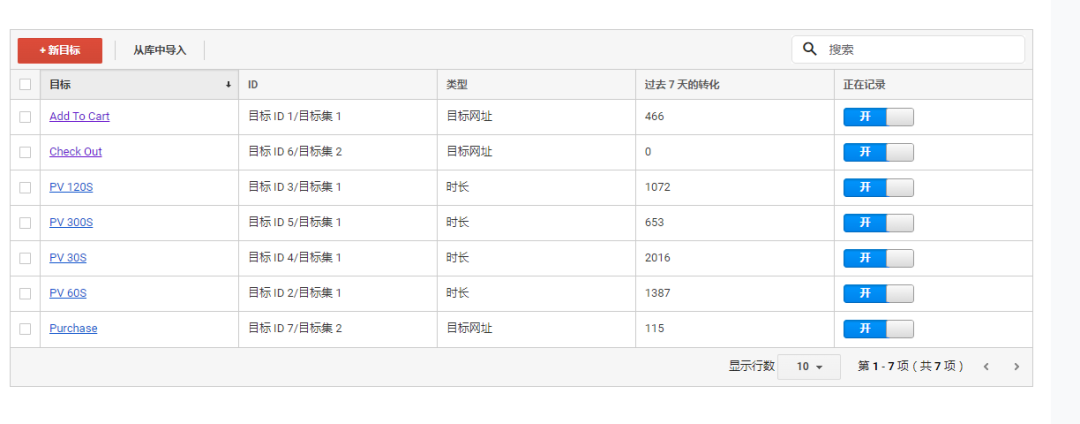Open the PV 60S goal link

pyautogui.click(x=68, y=294)
